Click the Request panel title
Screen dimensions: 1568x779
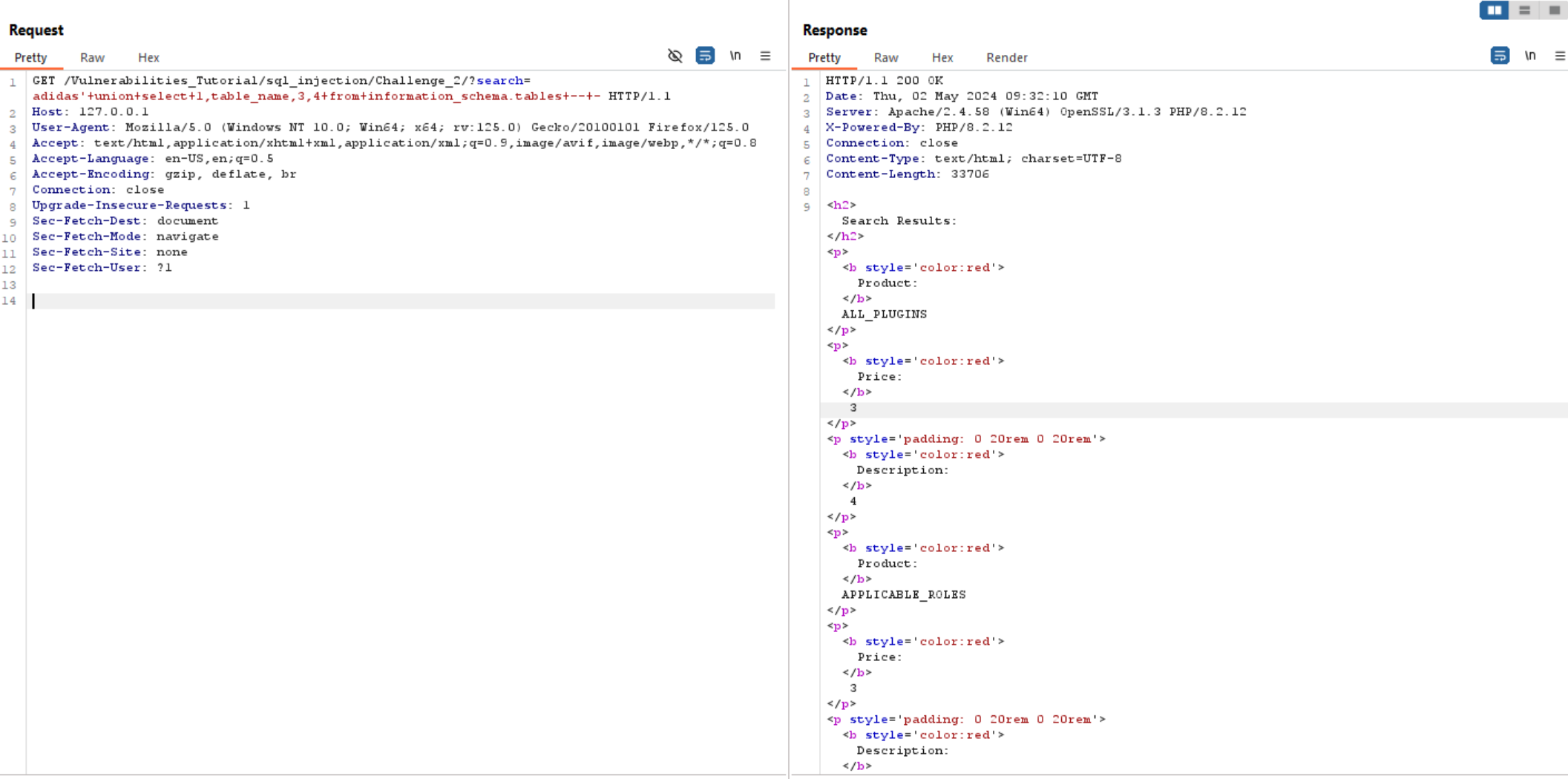tap(36, 30)
